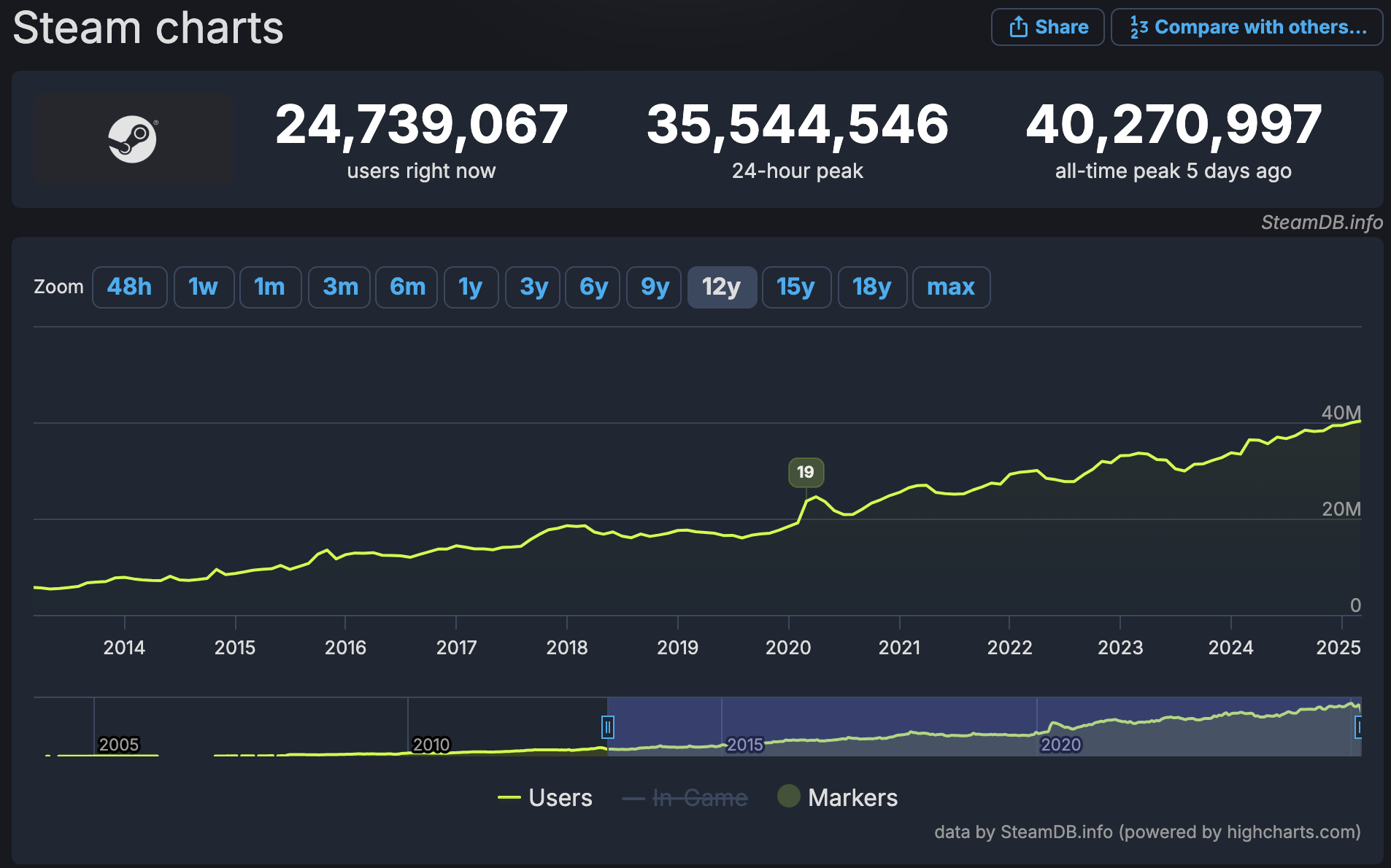
Task: Select the 1y zoom button
Action: (x=471, y=287)
